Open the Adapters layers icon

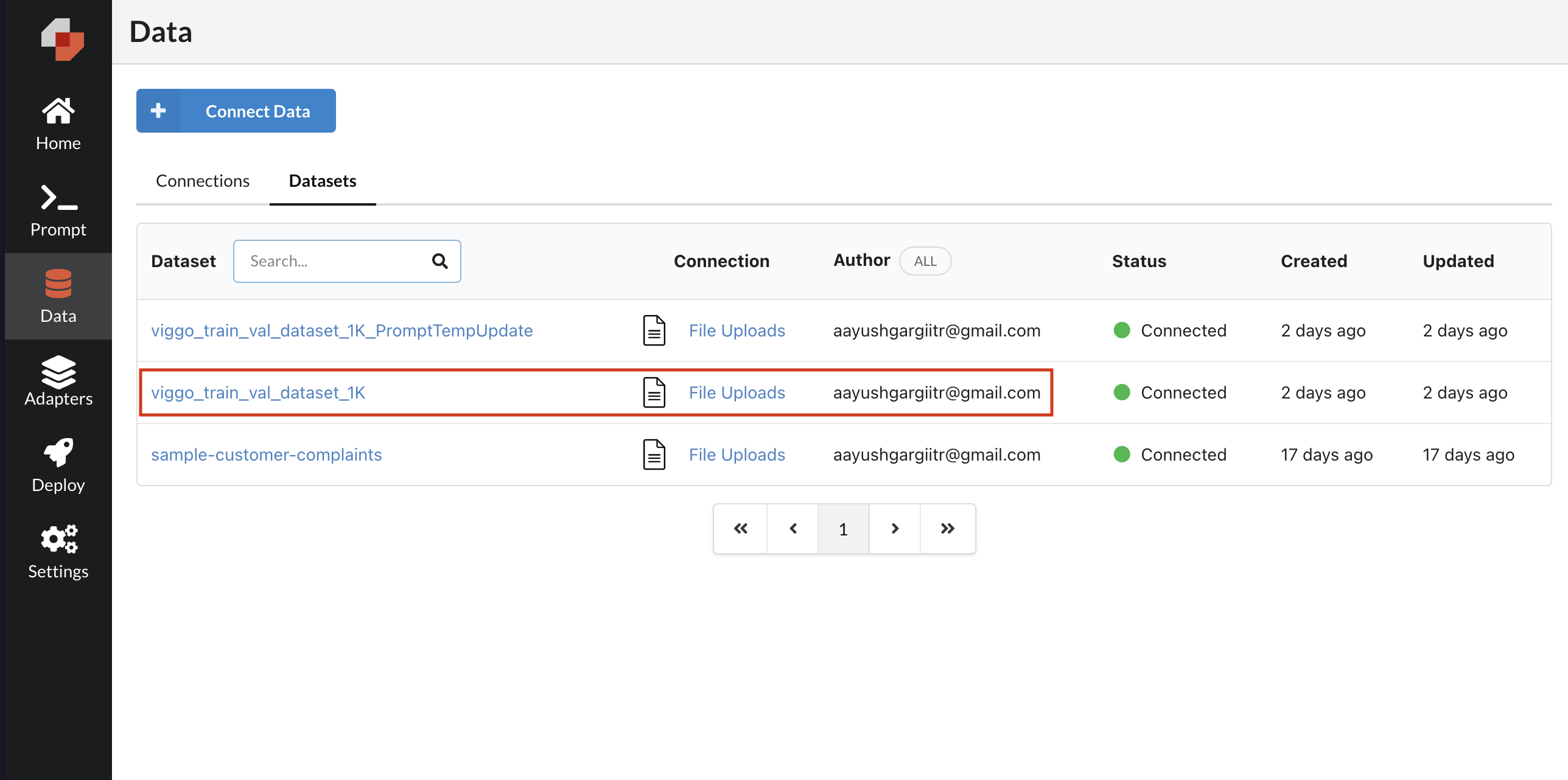click(x=58, y=372)
